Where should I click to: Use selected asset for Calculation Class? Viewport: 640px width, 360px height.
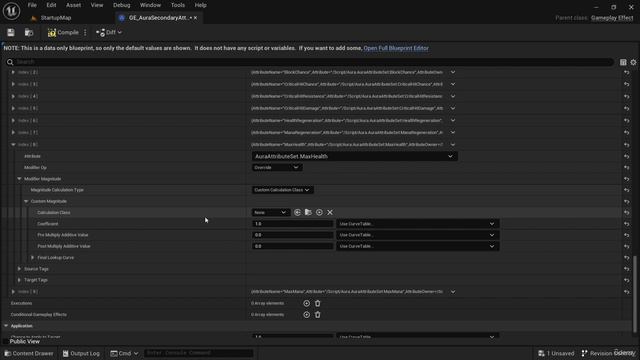click(297, 212)
